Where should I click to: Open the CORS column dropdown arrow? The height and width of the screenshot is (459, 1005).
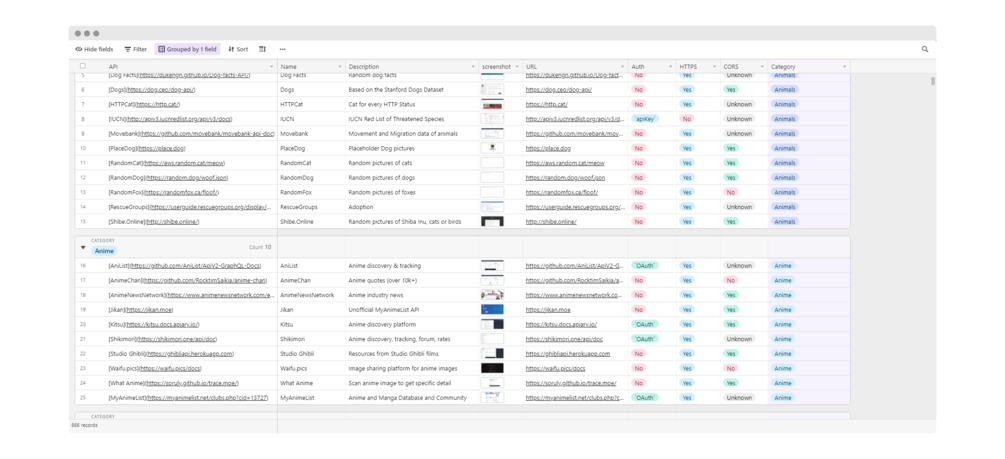tap(762, 67)
